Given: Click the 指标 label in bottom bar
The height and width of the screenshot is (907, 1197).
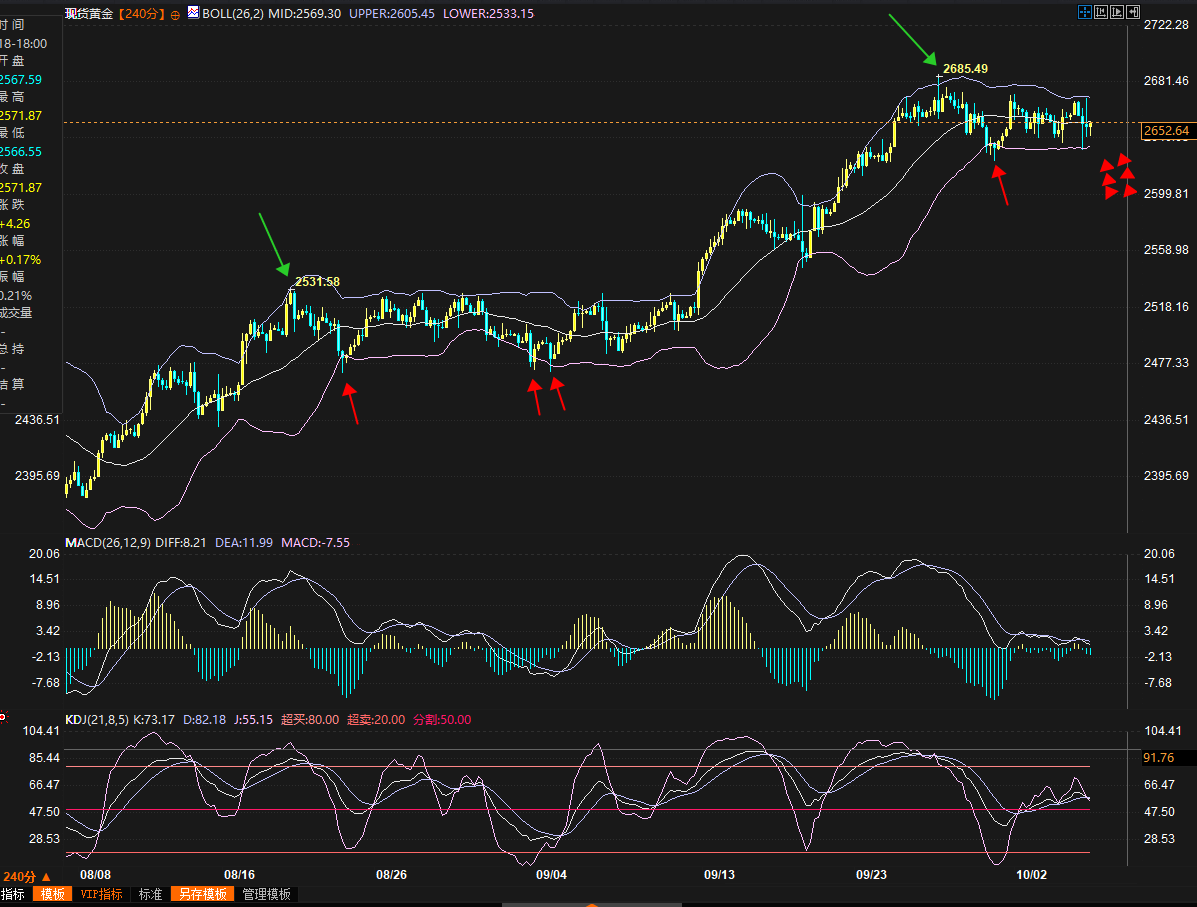Looking at the screenshot, I should (14, 894).
